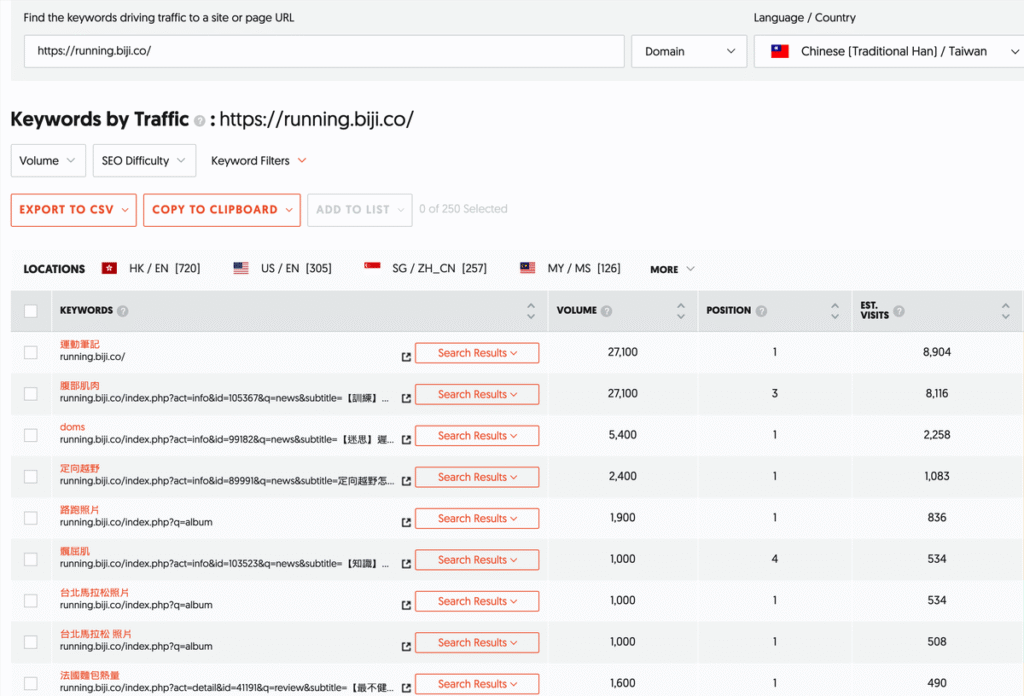This screenshot has width=1024, height=696.
Task: Expand the SEO Difficulty filter
Action: click(x=144, y=161)
